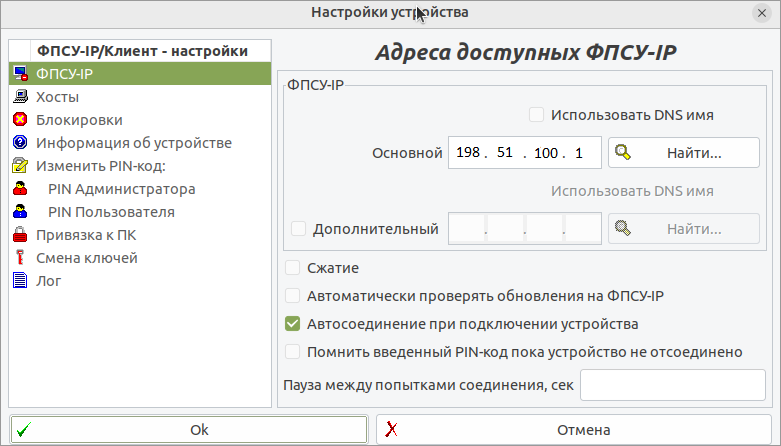This screenshot has height=446, width=781.
Task: Confirm settings with the Ok button
Action: coord(188,430)
